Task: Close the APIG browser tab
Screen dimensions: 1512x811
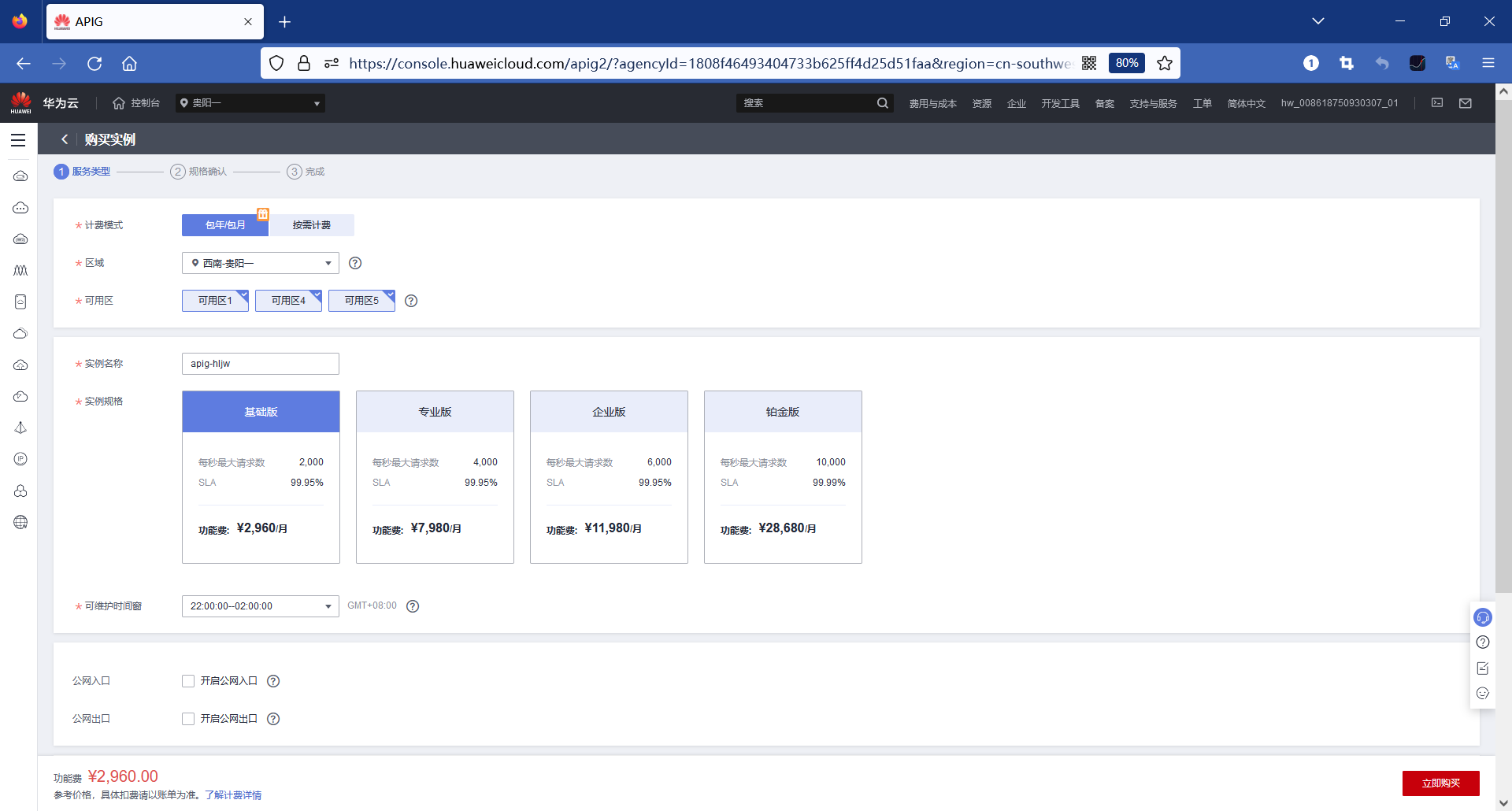Action: pyautogui.click(x=248, y=22)
